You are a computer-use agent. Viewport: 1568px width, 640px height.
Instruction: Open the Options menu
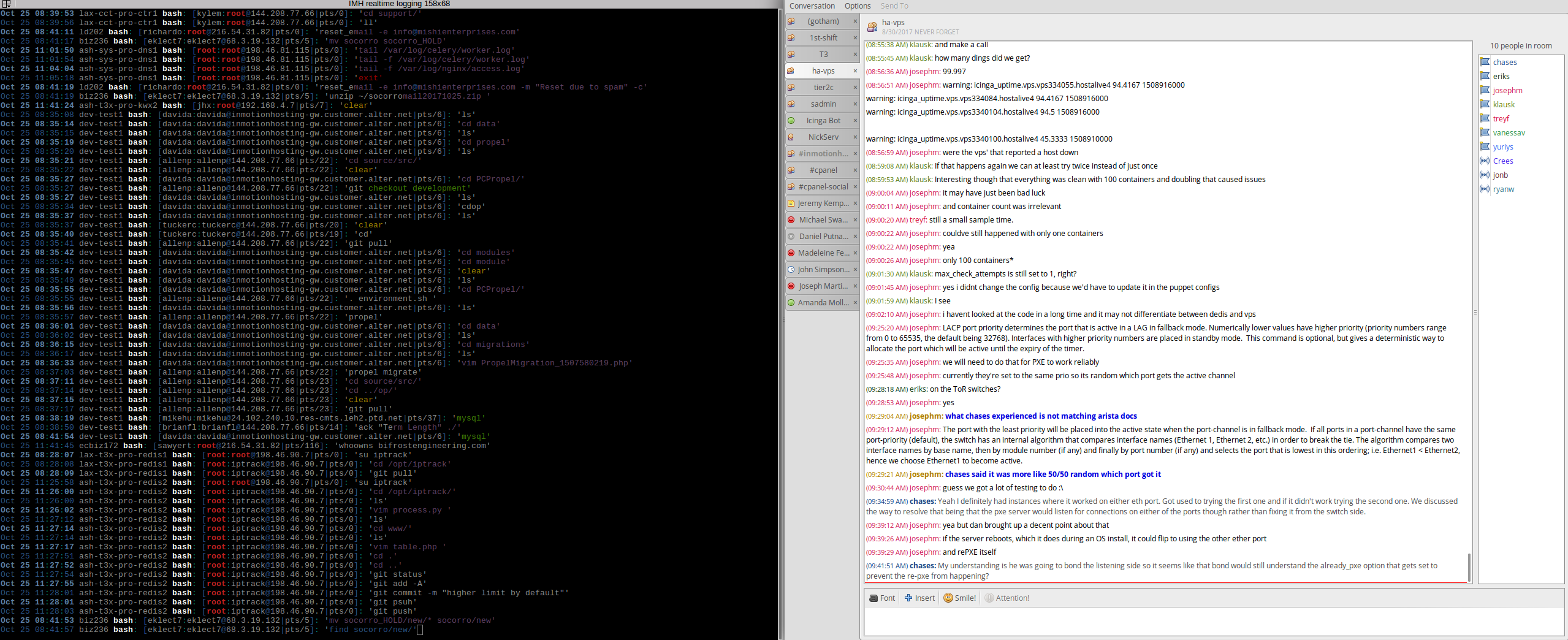[857, 6]
